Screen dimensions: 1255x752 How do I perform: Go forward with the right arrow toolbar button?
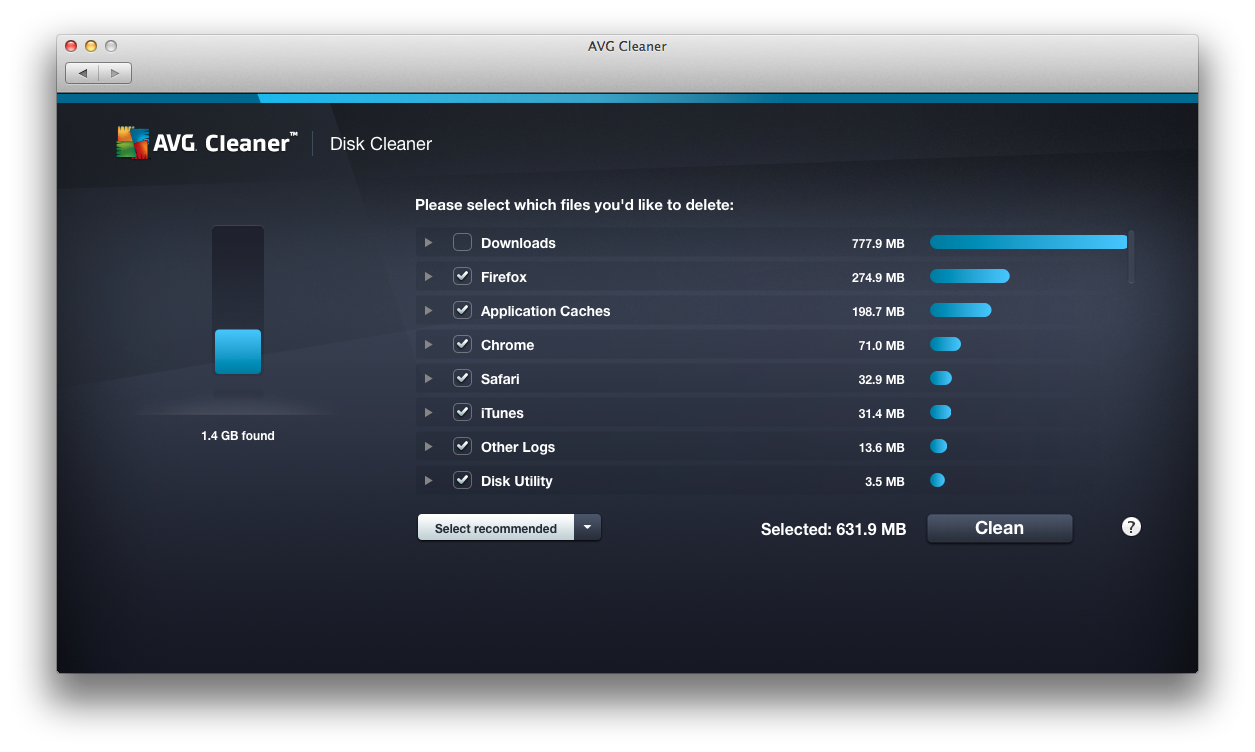point(115,73)
